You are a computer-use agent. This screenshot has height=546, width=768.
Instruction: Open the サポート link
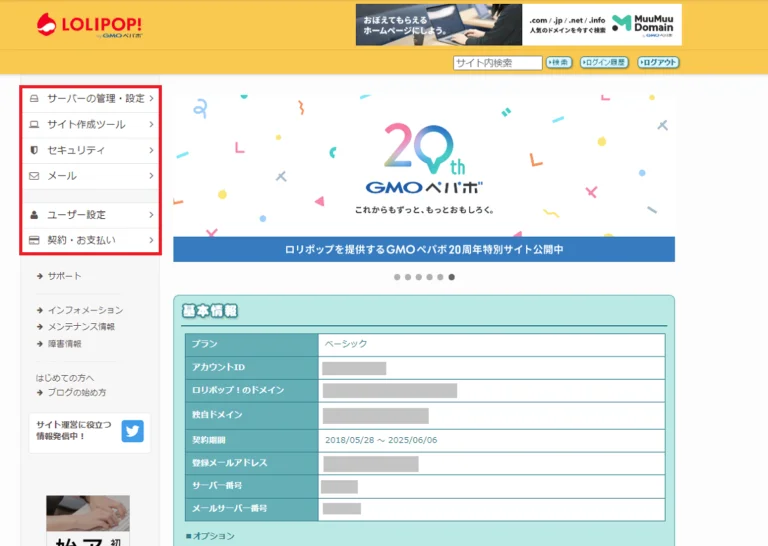point(64,276)
